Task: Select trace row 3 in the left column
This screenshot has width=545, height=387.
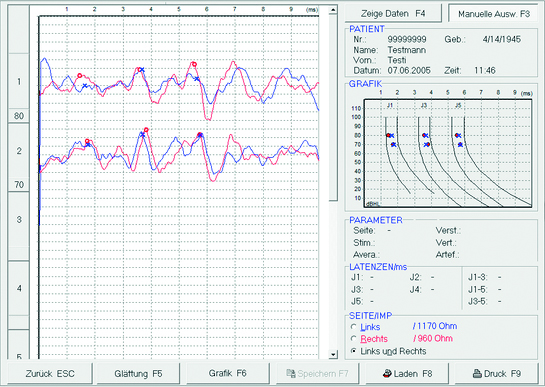Action: coord(19,220)
